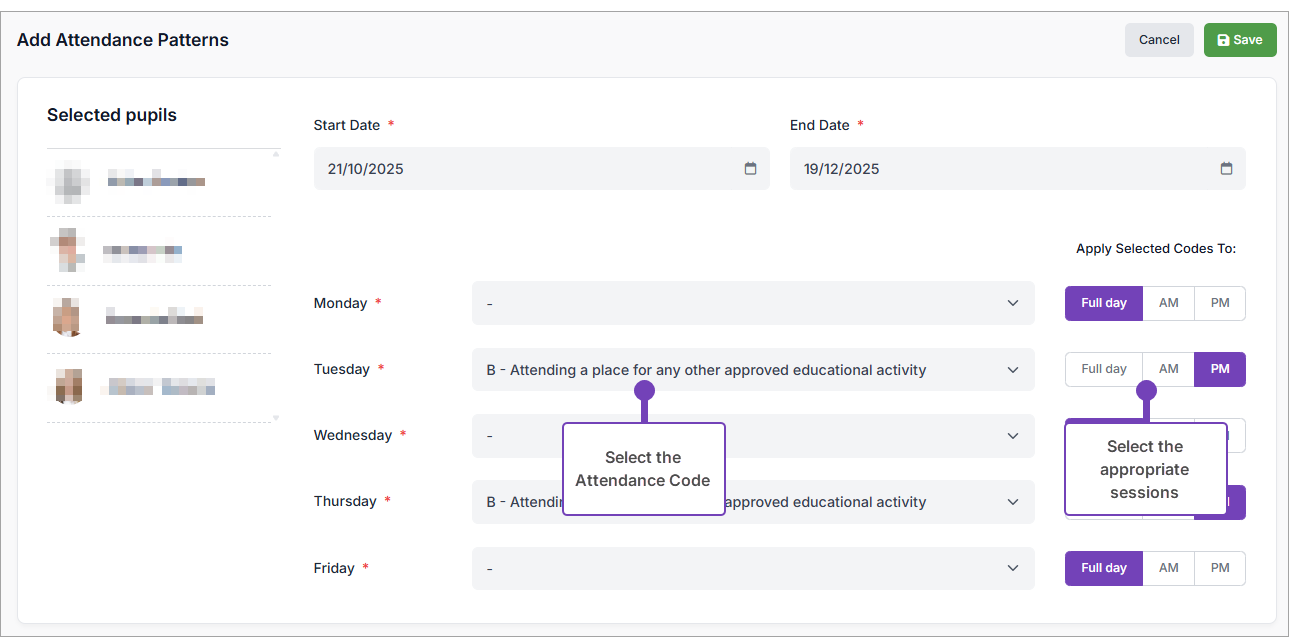Click the second pupil's avatar photo

67,250
